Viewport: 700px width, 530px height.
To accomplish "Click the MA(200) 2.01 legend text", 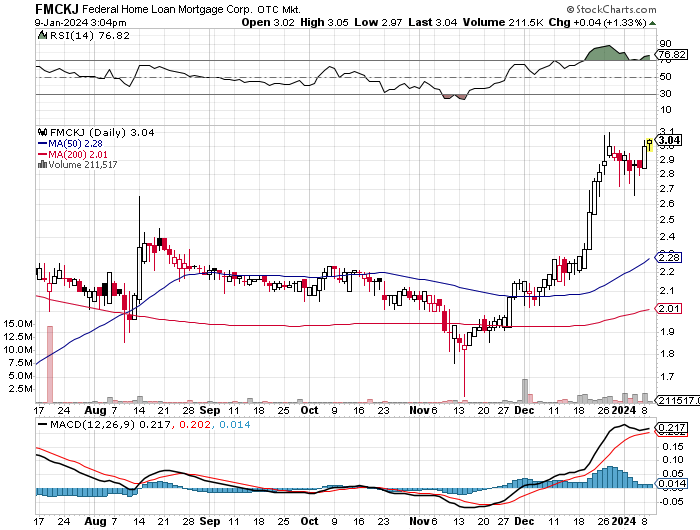I will pos(78,154).
